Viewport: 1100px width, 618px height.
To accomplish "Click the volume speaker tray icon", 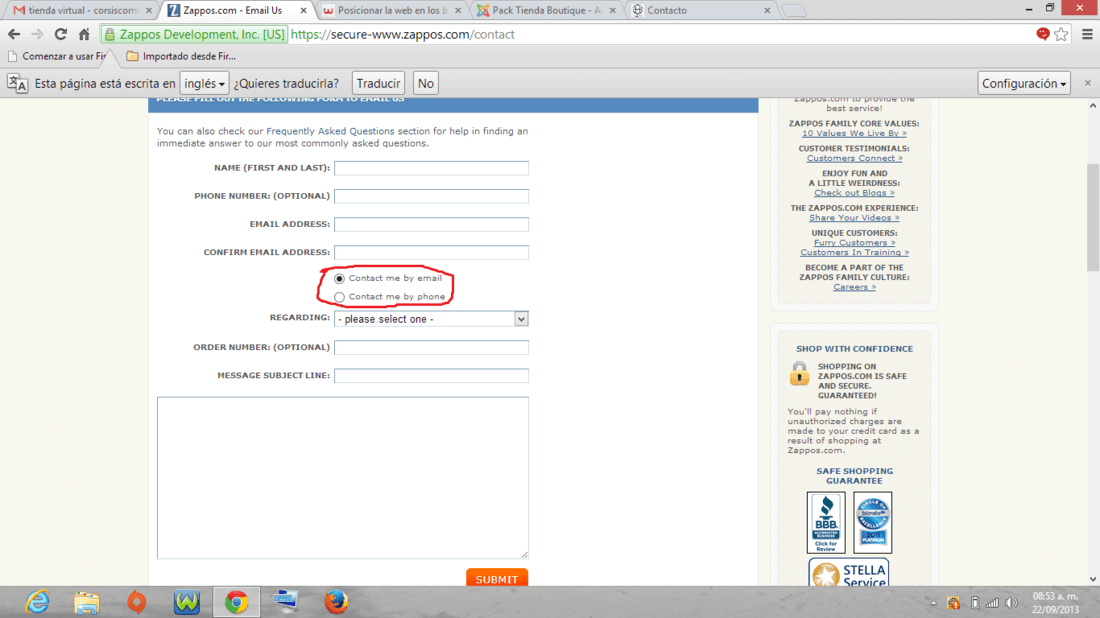I will pyautogui.click(x=1011, y=603).
